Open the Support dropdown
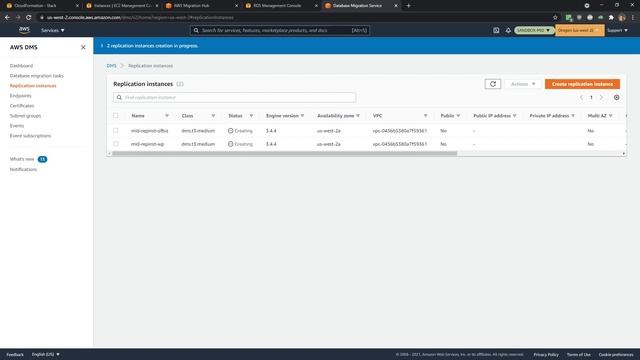The image size is (640, 360). [617, 30]
